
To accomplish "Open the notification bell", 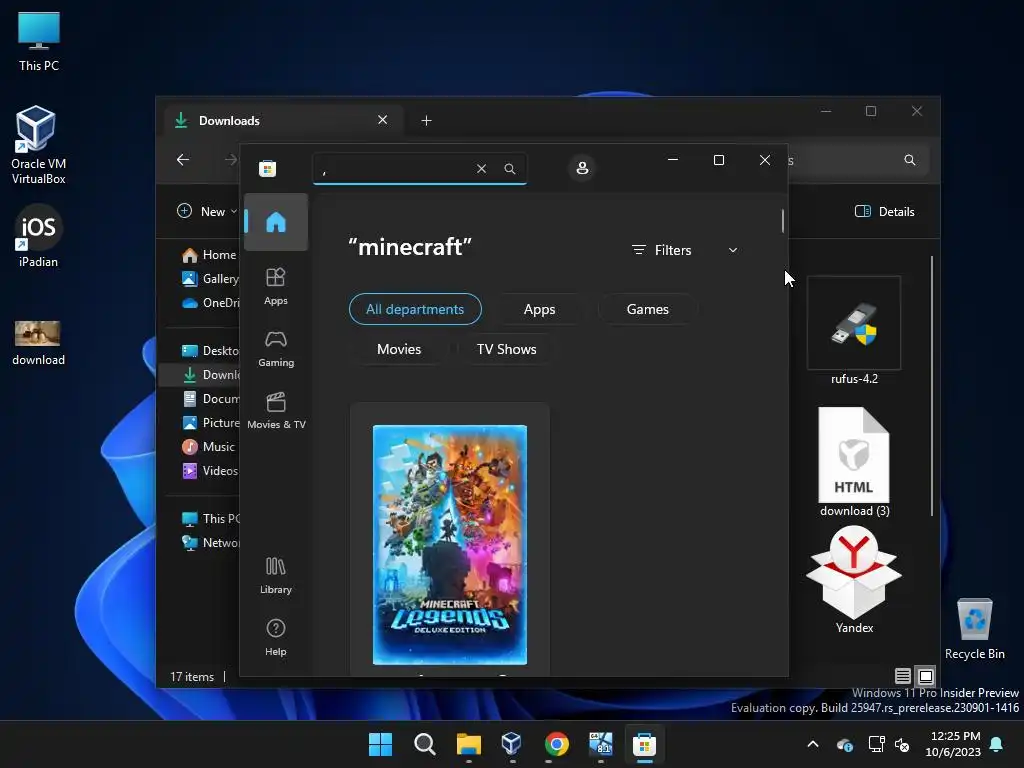I will click(x=997, y=744).
